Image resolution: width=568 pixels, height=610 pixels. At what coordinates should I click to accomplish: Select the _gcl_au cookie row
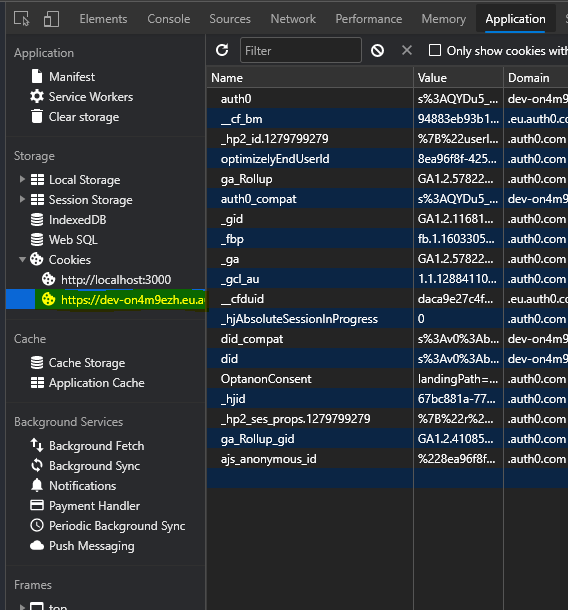pyautogui.click(x=387, y=279)
